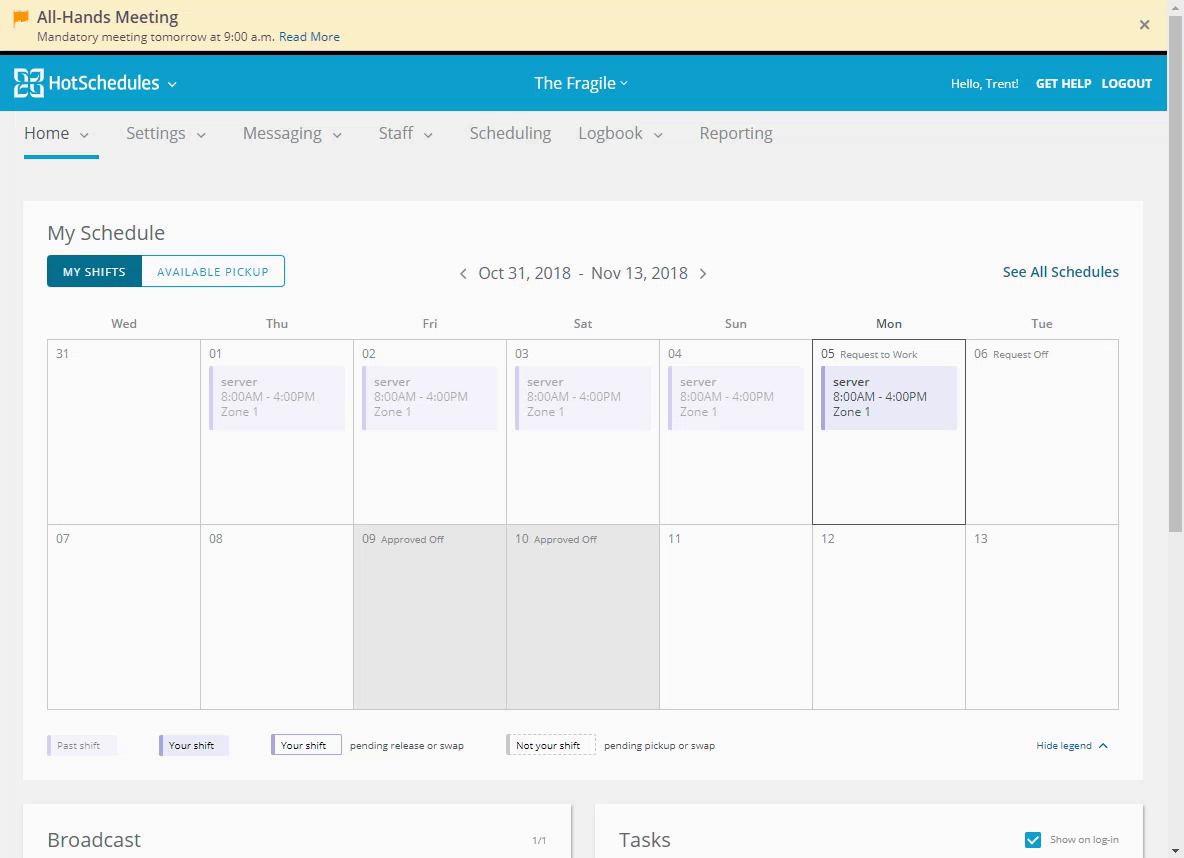1184x858 pixels.
Task: Uncheck Show on log-in checkbox
Action: point(1033,840)
